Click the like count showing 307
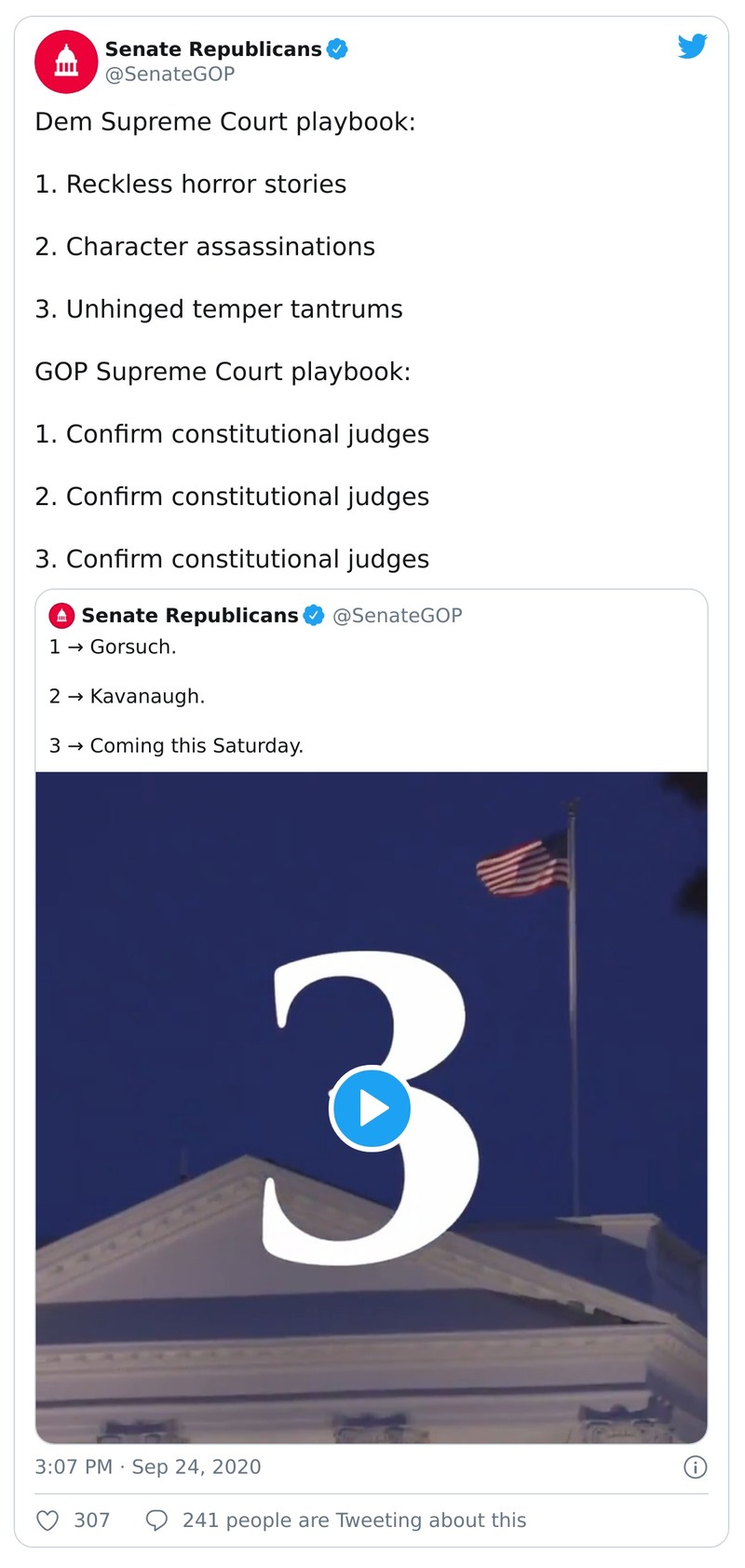This screenshot has height=1568, width=745. point(91,1520)
